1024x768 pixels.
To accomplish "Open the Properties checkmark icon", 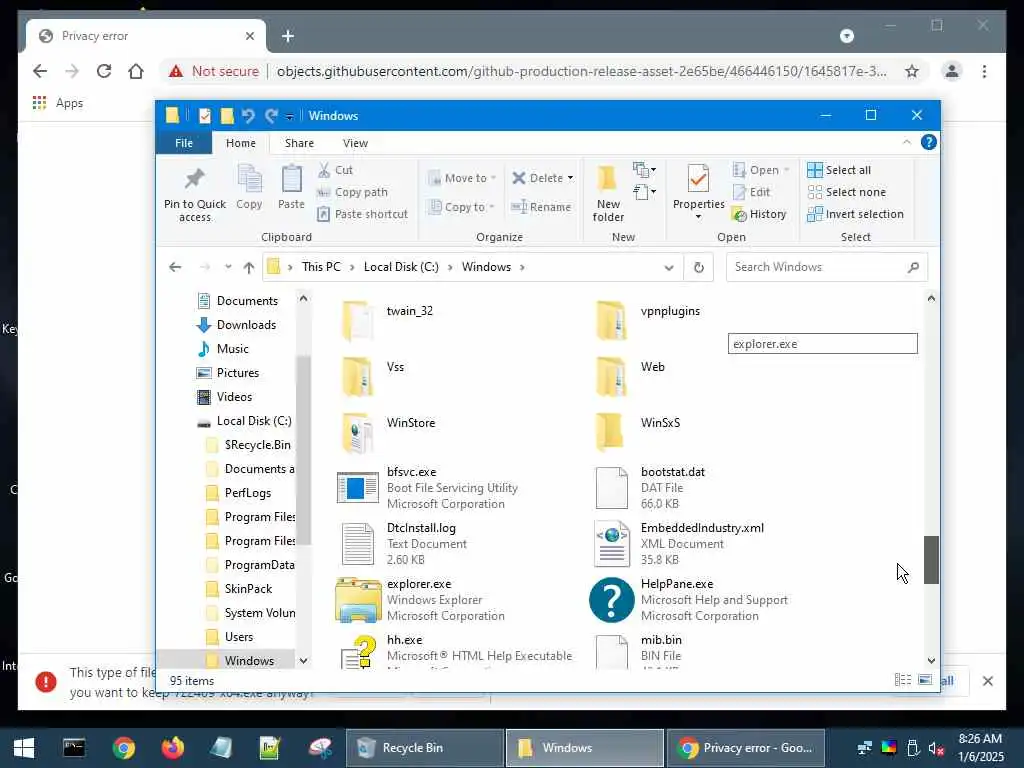I will [x=698, y=178].
